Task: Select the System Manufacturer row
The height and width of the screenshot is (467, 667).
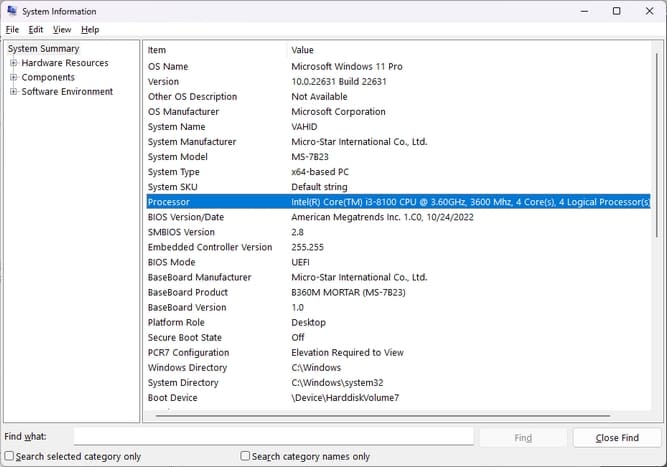Action: pyautogui.click(x=398, y=142)
